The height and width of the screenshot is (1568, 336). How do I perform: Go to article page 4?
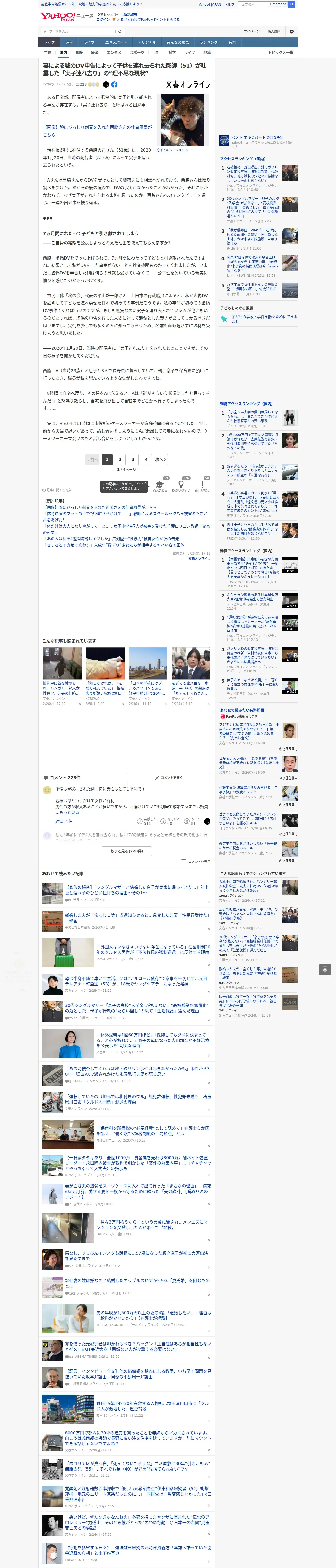pyautogui.click(x=146, y=460)
